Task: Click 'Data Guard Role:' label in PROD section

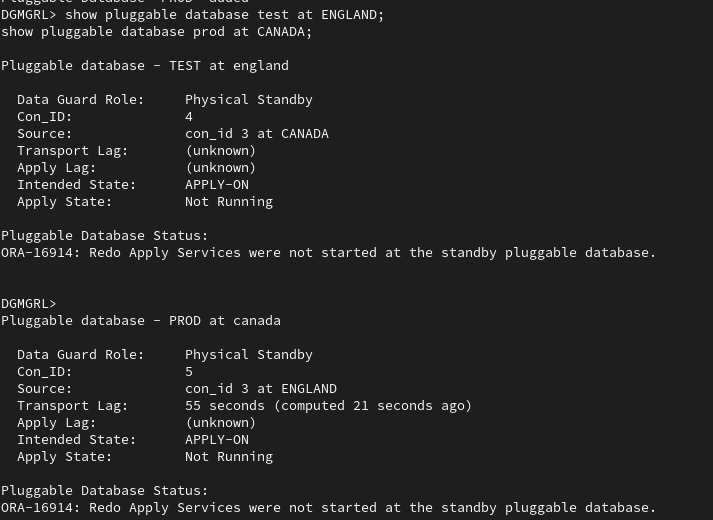Action: tap(80, 354)
